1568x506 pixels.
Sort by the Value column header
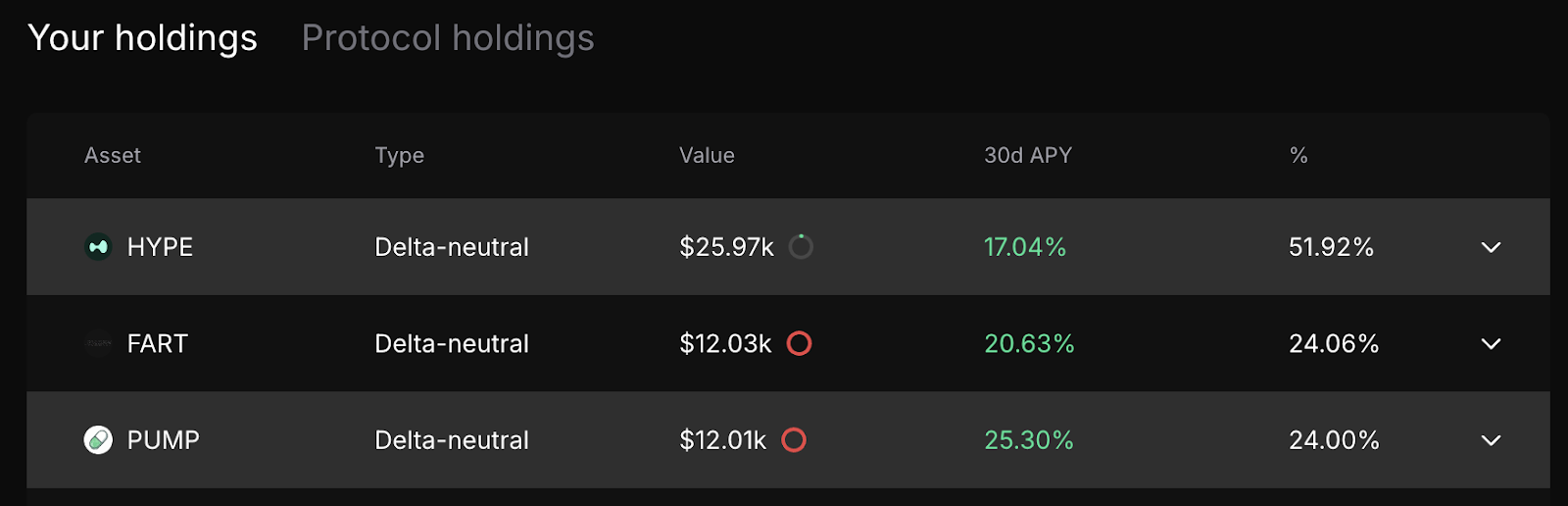707,156
